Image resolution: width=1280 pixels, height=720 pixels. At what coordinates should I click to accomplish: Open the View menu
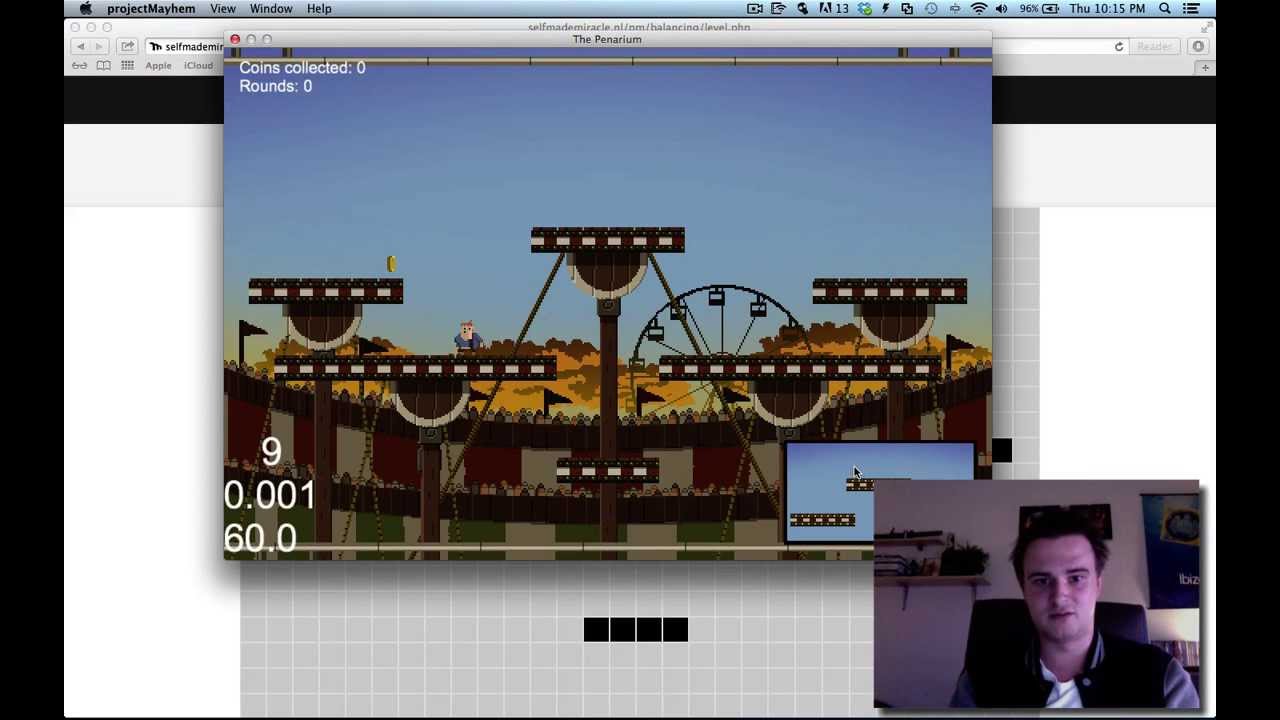pyautogui.click(x=223, y=9)
